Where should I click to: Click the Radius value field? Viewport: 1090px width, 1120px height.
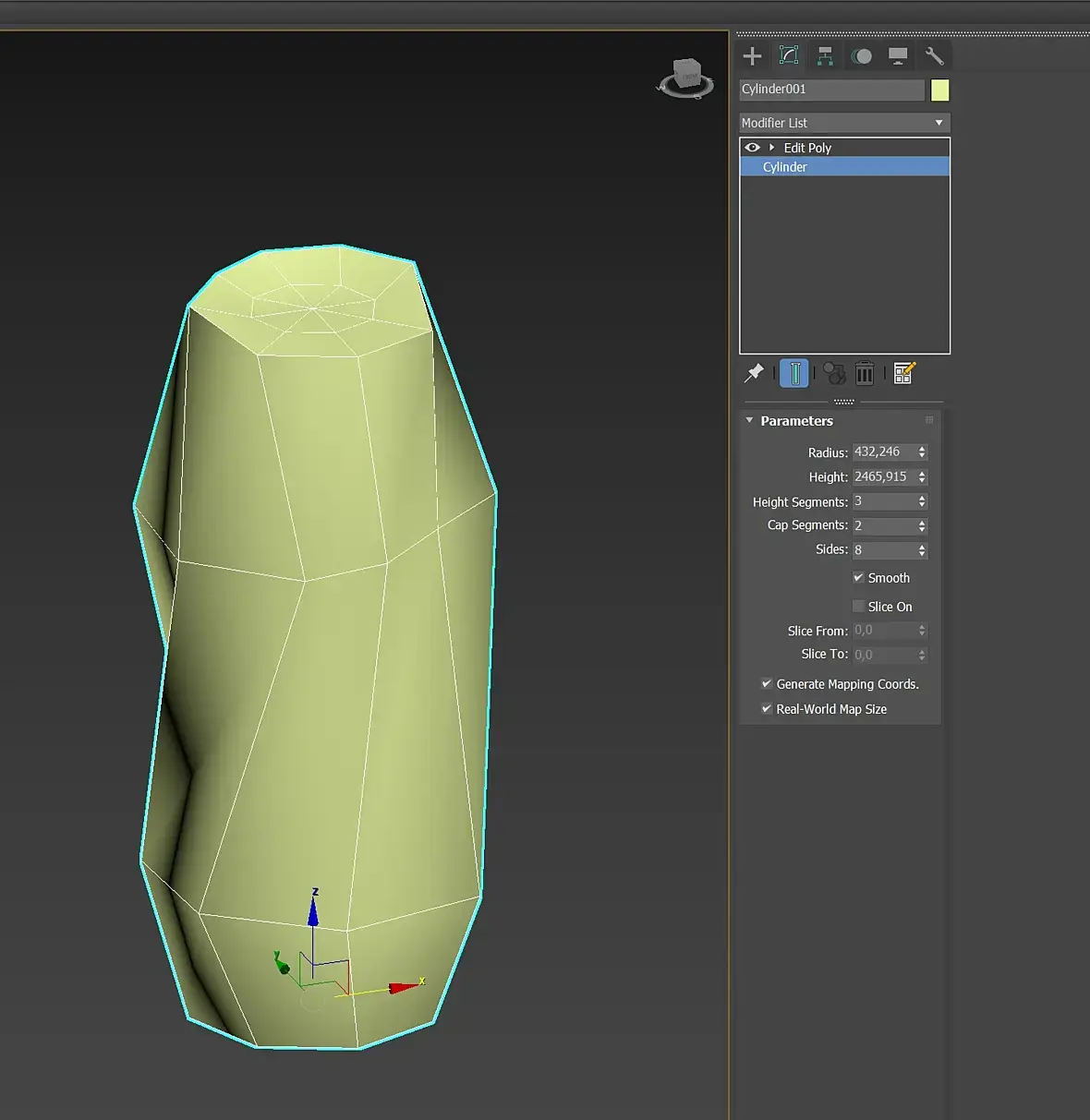pyautogui.click(x=883, y=452)
